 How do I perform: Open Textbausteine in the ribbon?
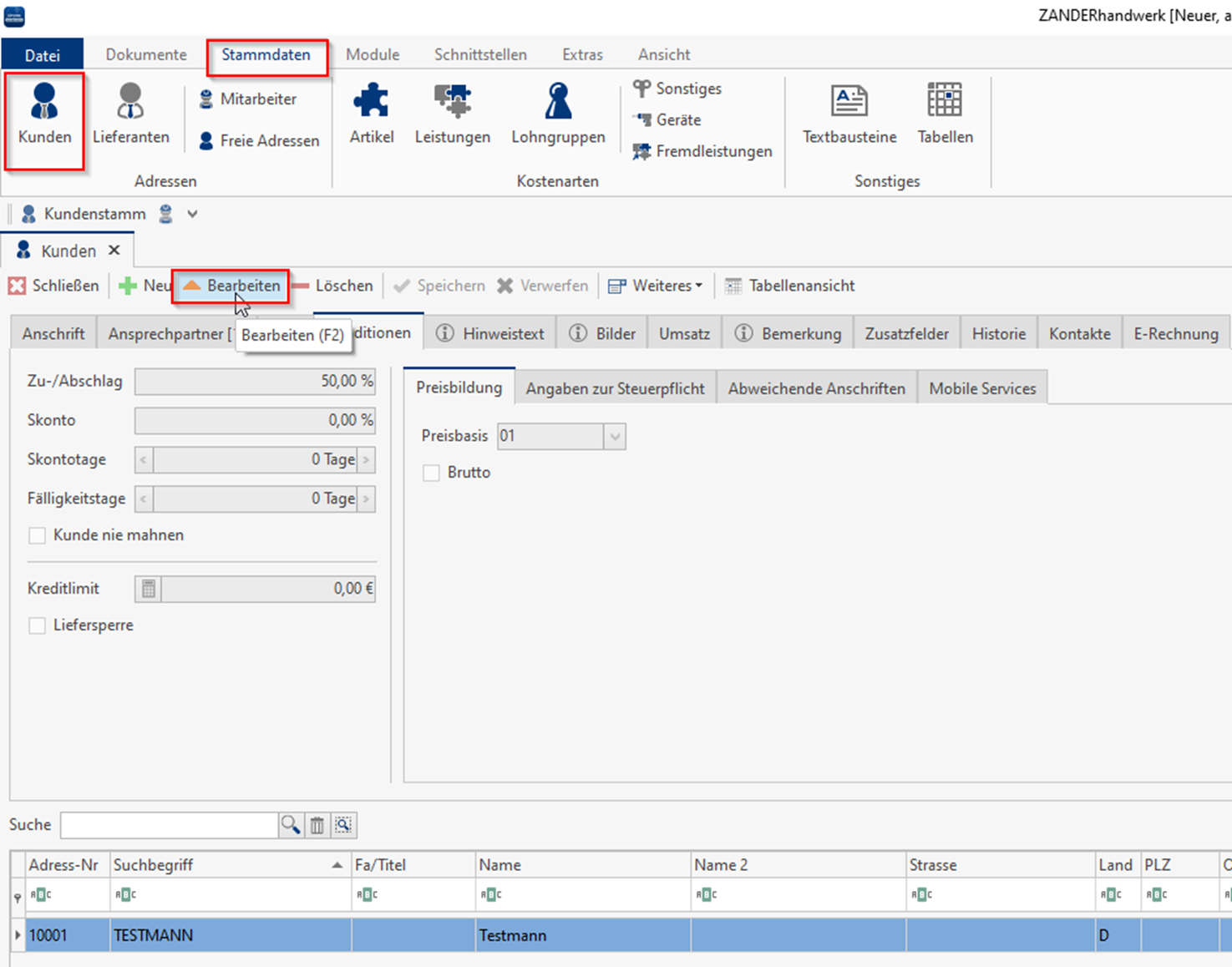point(849,114)
